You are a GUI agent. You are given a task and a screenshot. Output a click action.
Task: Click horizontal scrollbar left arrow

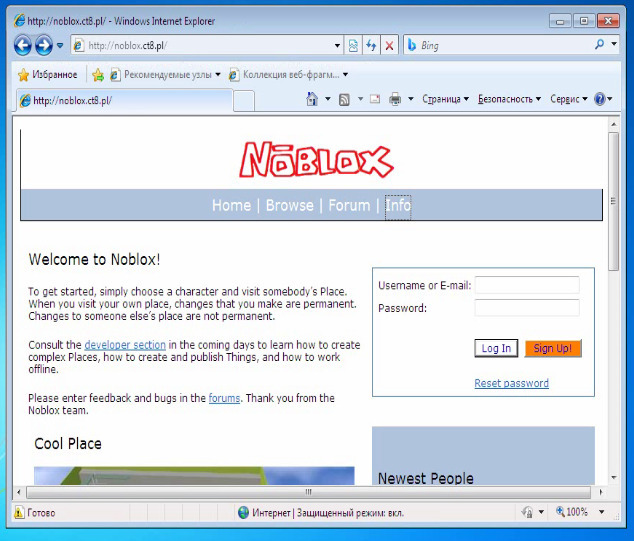(19, 492)
